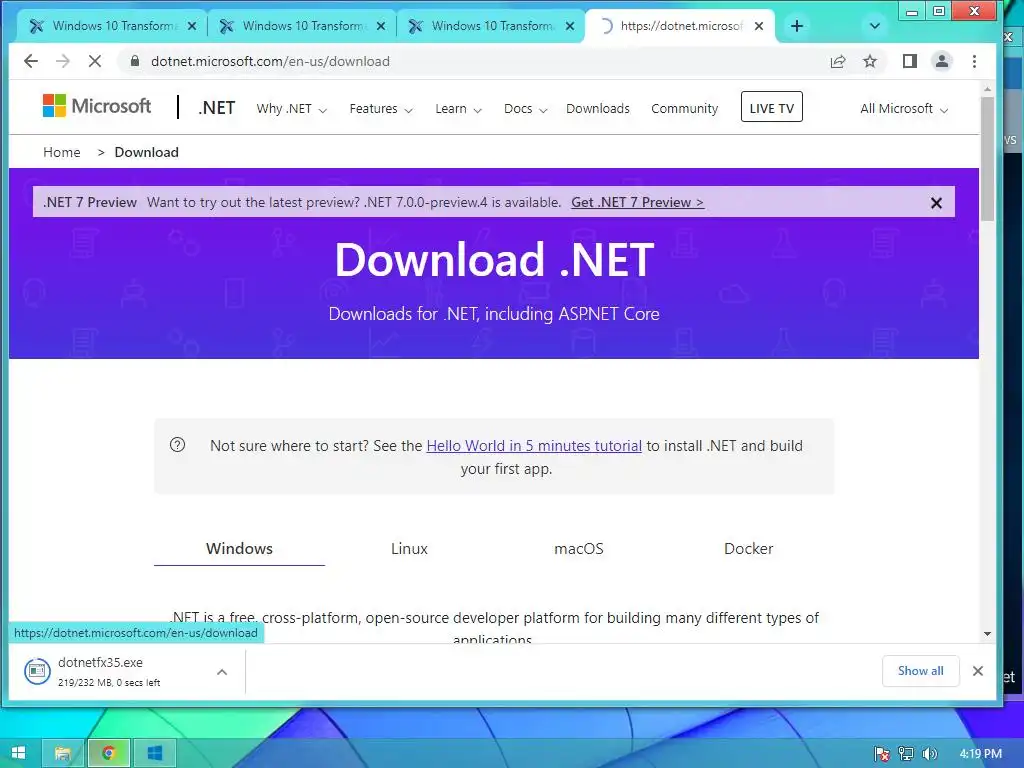Close the dotnet.microsoft.com tab

759,26
